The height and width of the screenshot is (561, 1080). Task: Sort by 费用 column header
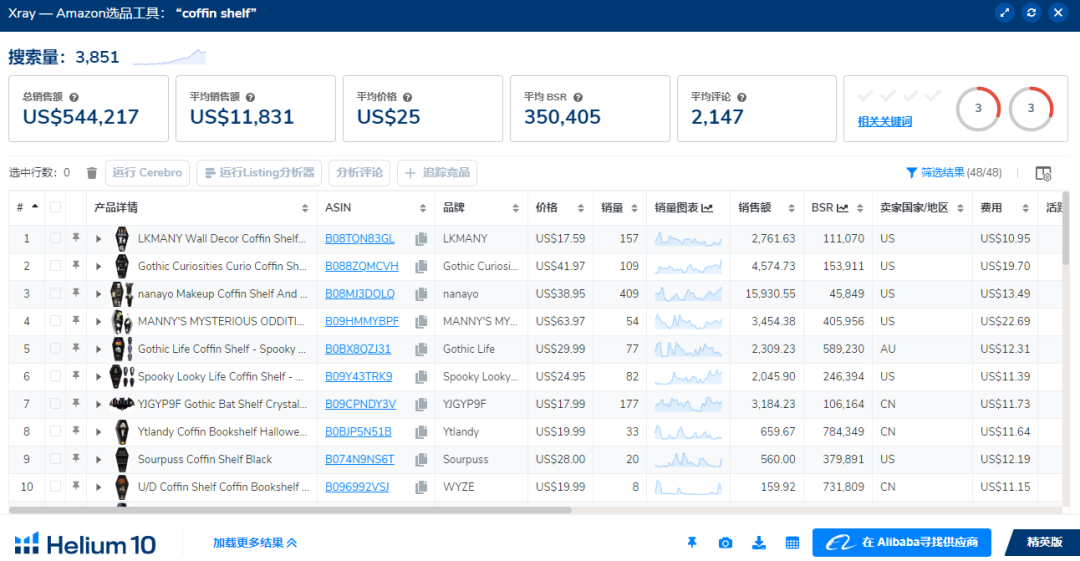[1025, 208]
